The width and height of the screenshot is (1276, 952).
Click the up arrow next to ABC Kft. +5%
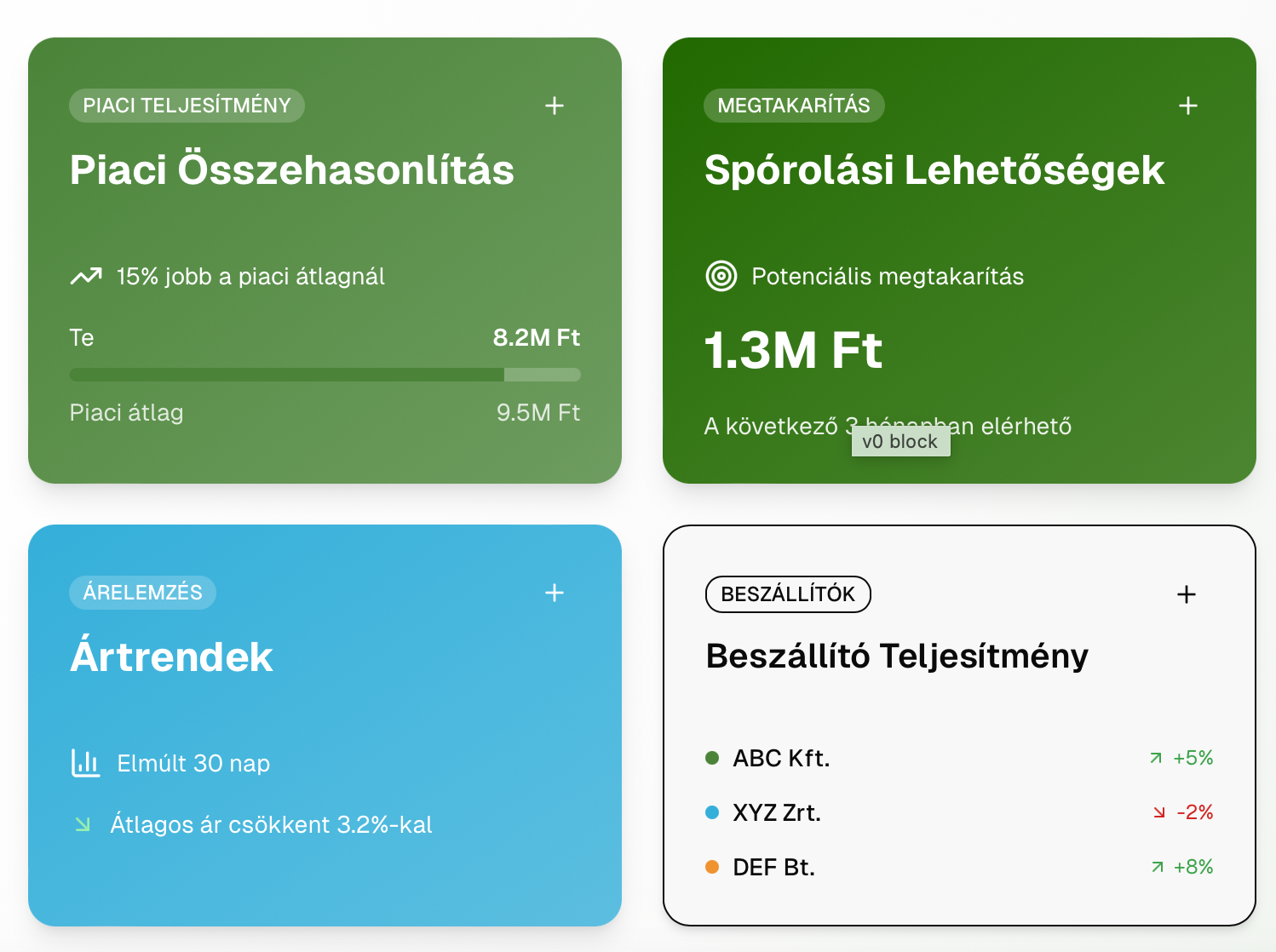point(1155,757)
